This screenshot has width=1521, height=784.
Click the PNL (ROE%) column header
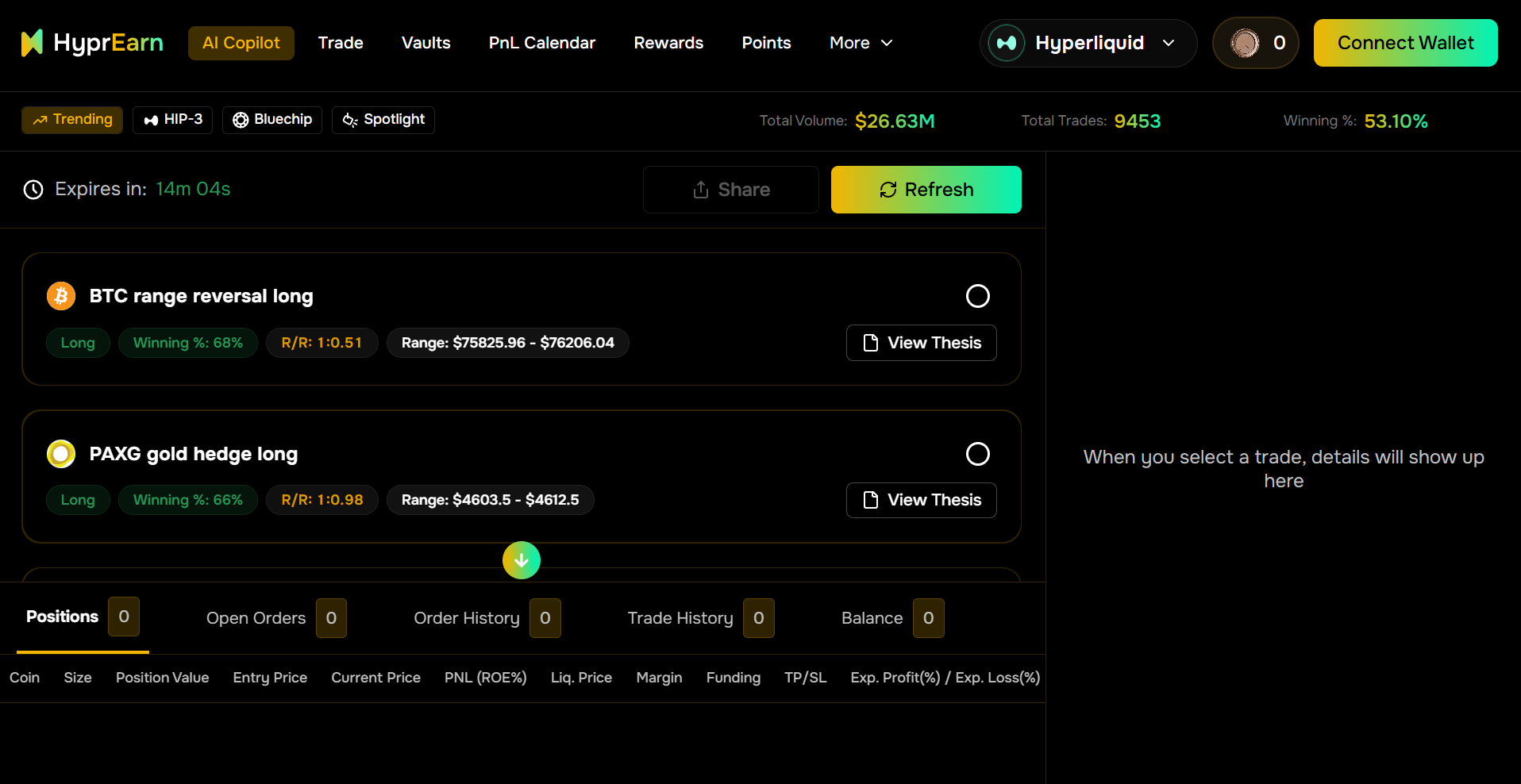486,678
